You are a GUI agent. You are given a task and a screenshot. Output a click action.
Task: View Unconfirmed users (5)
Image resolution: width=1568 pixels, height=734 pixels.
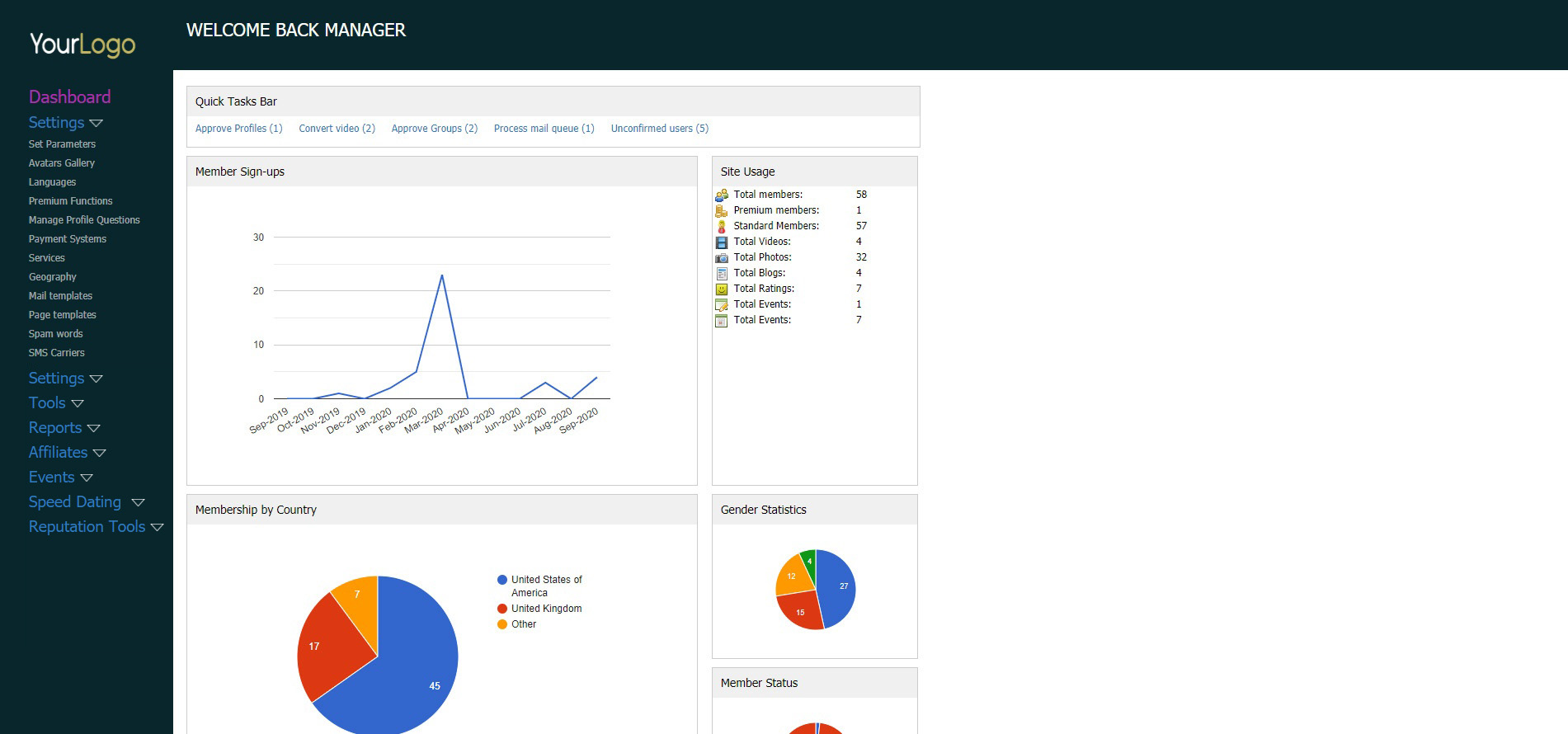[x=660, y=129]
